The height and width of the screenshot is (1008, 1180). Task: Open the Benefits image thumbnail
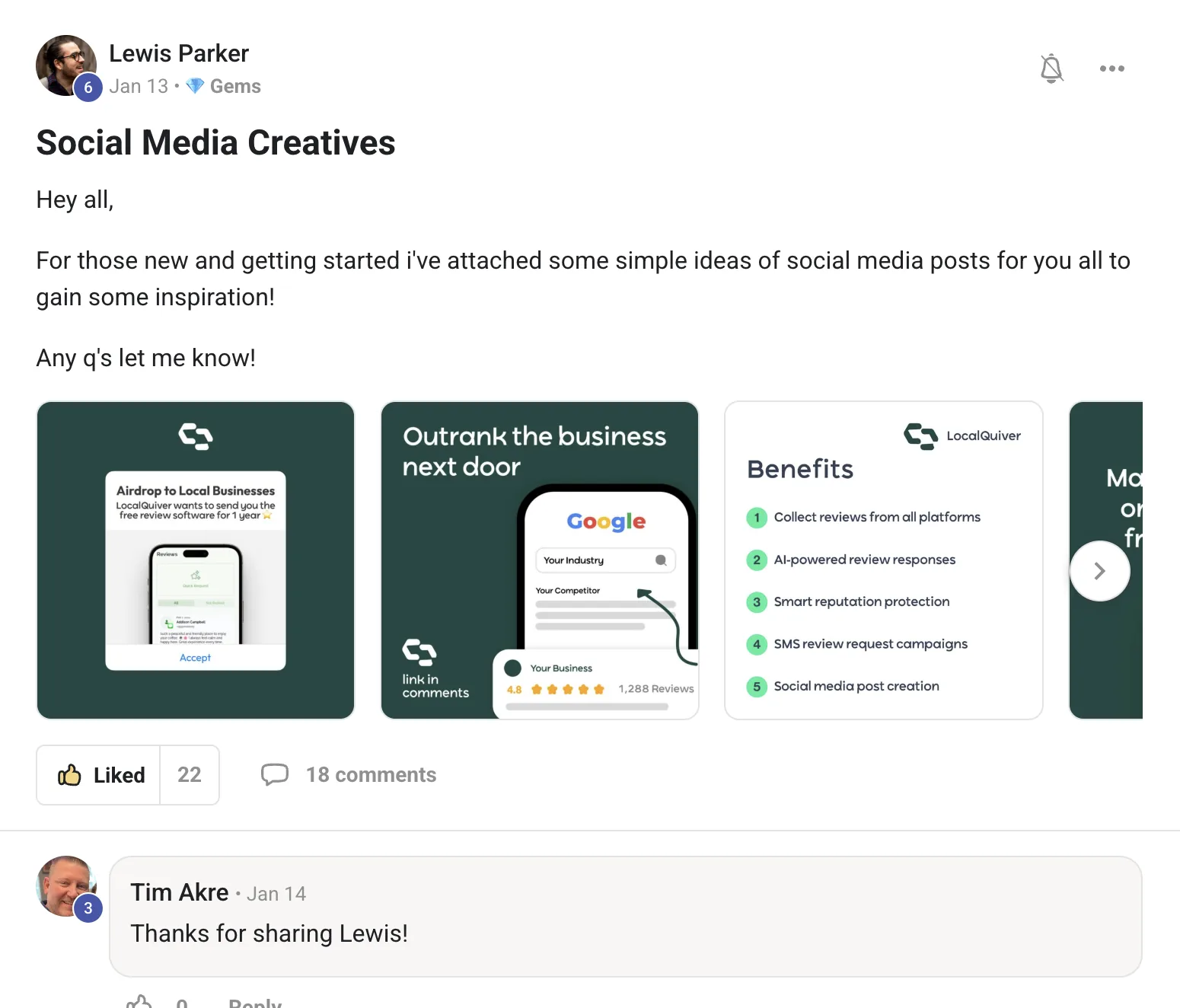pos(884,560)
